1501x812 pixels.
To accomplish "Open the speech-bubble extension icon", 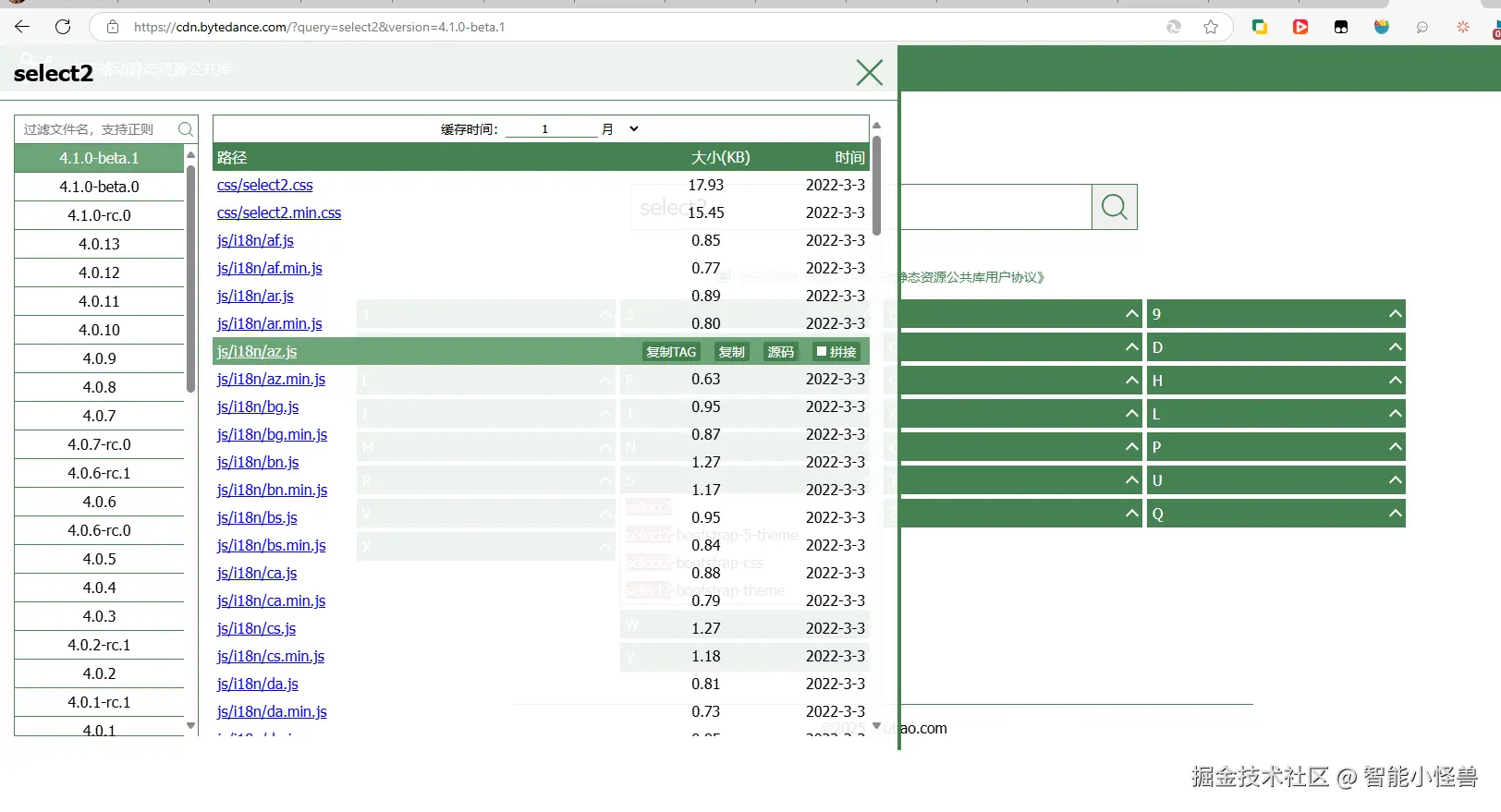I will pos(1422,27).
